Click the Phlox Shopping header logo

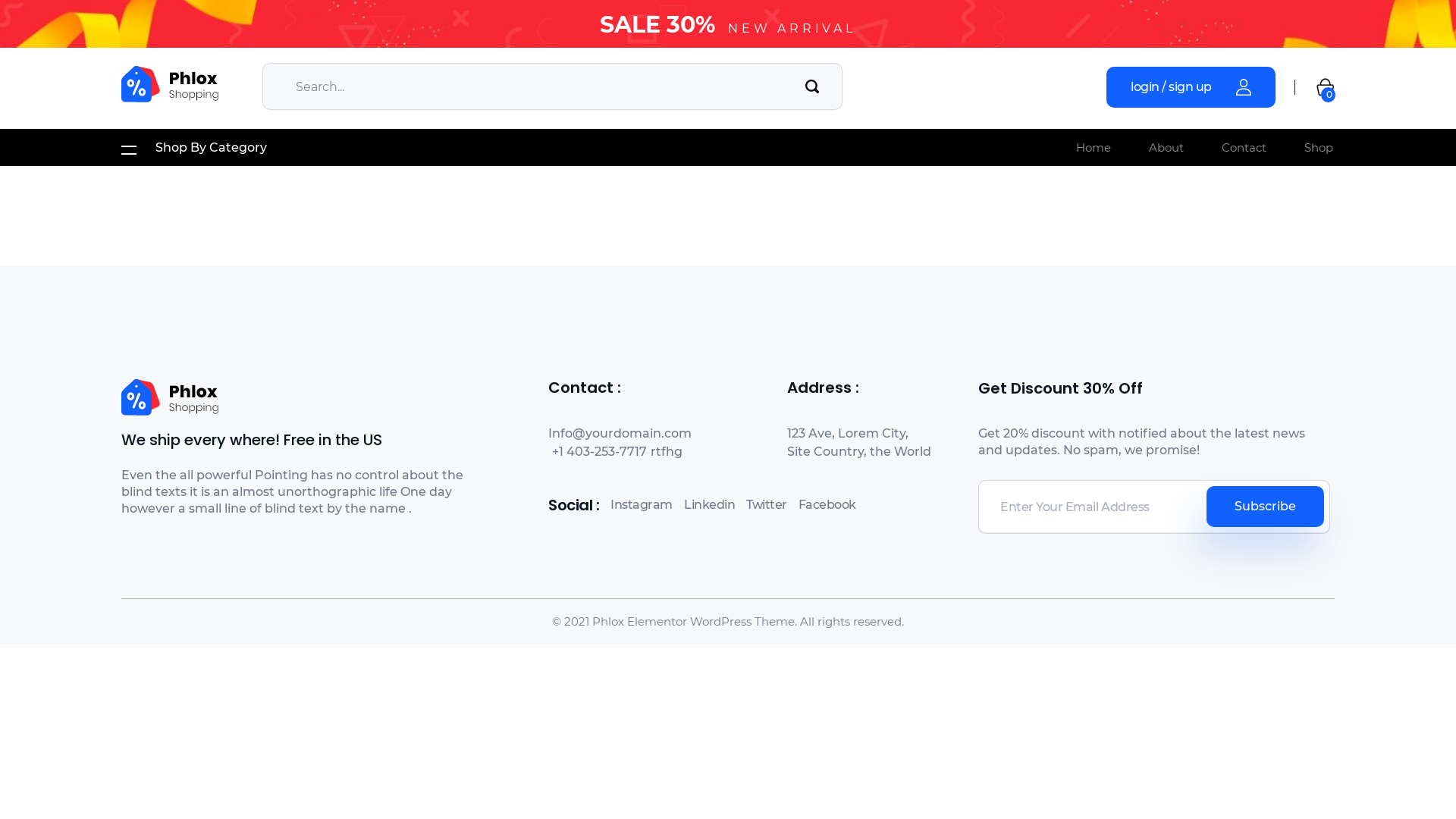170,84
